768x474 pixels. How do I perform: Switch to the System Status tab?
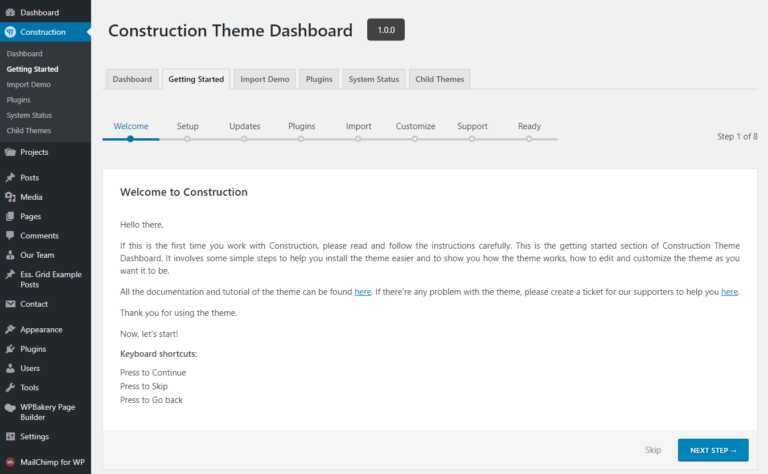(374, 79)
